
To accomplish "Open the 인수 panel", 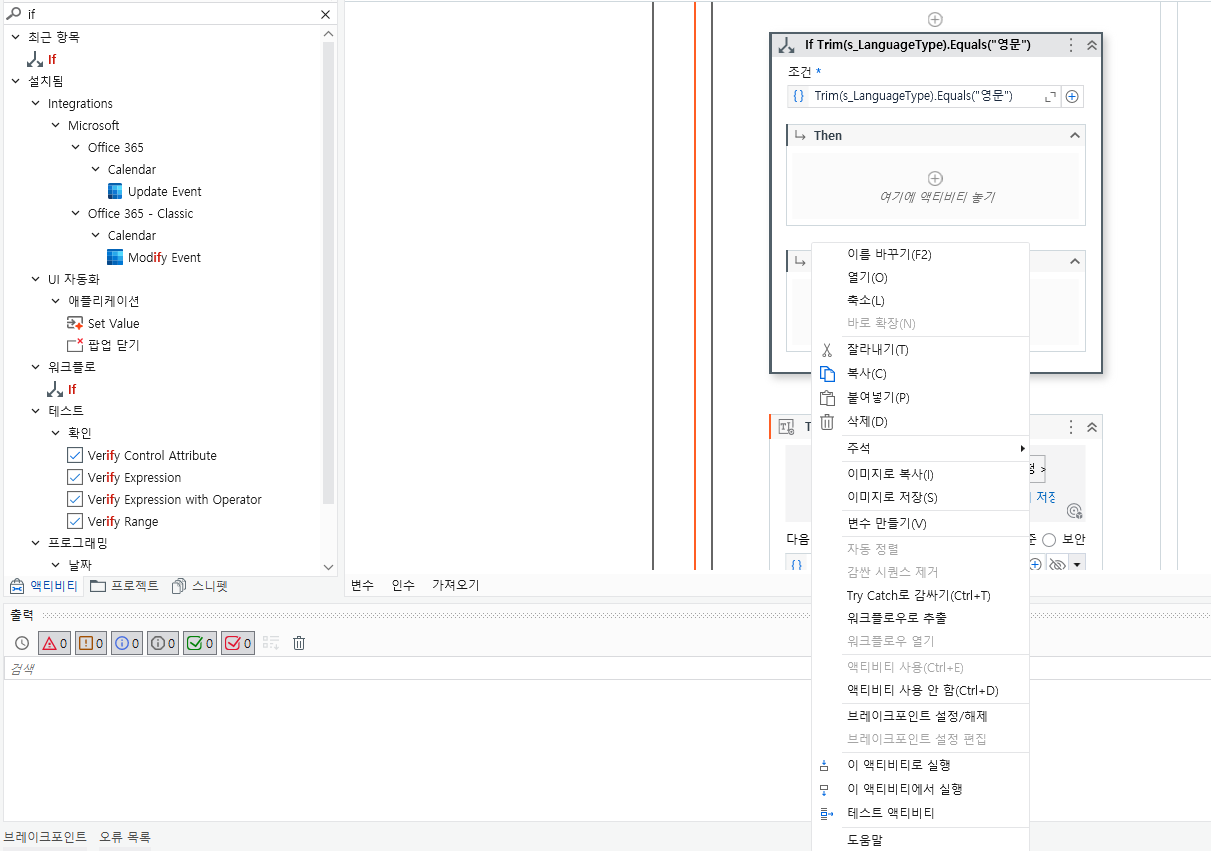I will pos(403,585).
